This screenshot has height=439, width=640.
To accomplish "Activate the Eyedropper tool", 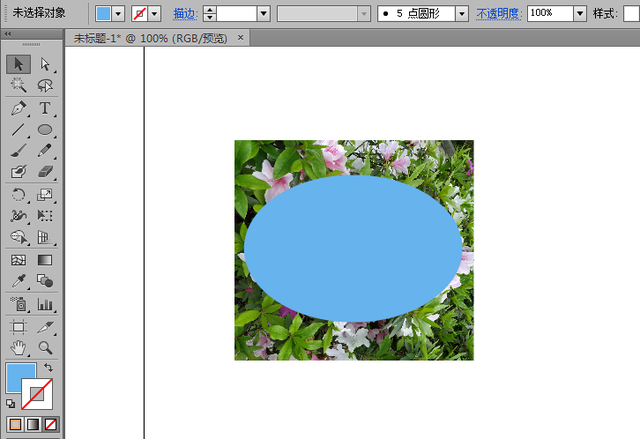I will (18, 281).
